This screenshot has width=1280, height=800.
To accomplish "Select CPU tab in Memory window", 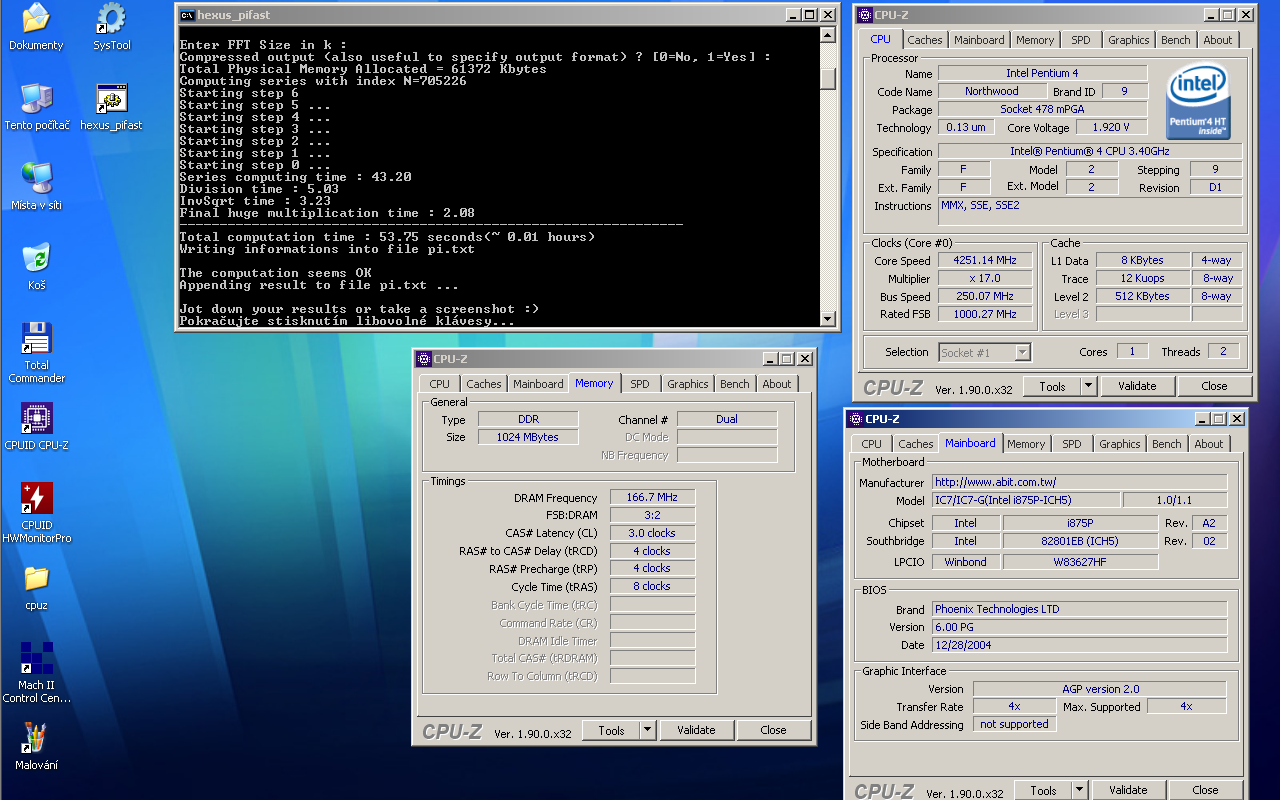I will pos(440,384).
